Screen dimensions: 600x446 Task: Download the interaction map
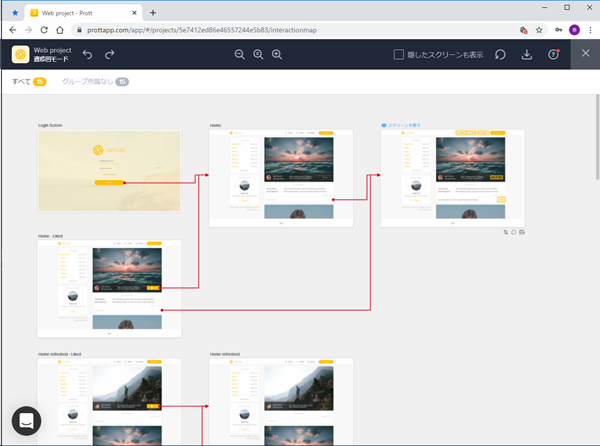coord(527,54)
